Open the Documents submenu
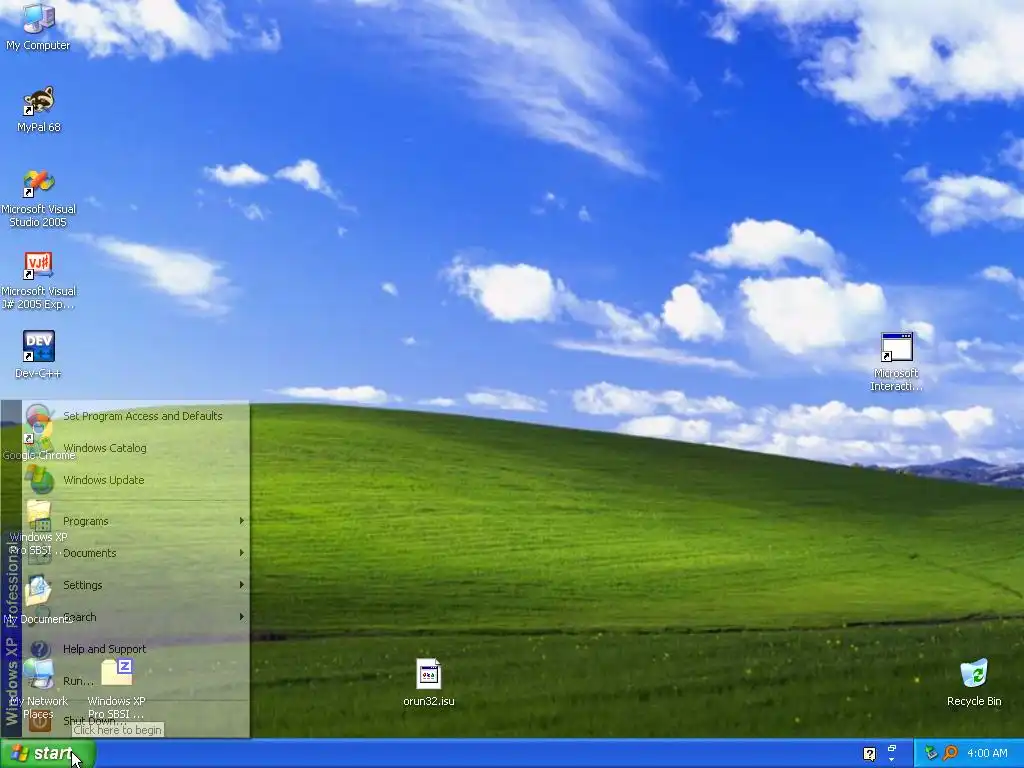The image size is (1024, 768). point(136,553)
